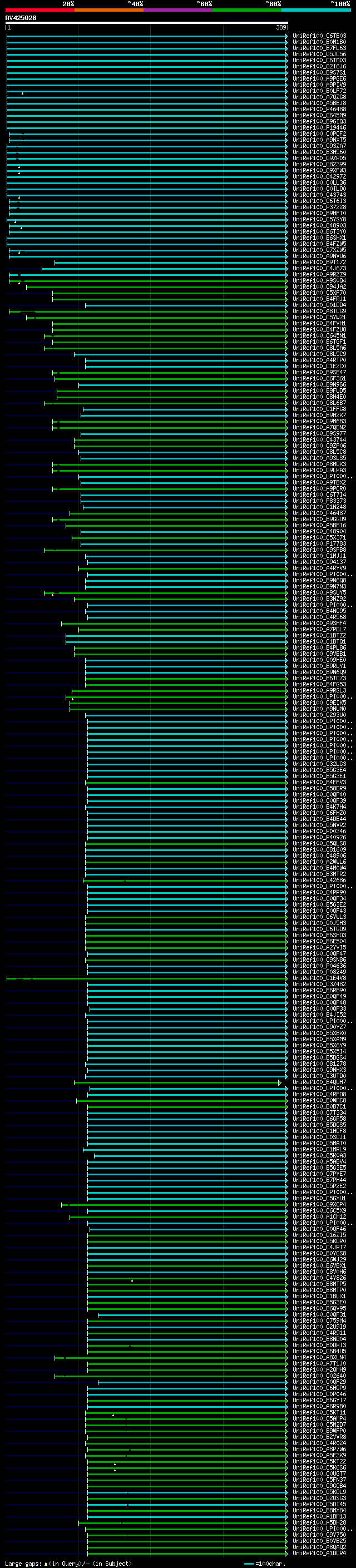Open hit UniRef100_O48903
The height and width of the screenshot is (1568, 356).
(x=319, y=225)
